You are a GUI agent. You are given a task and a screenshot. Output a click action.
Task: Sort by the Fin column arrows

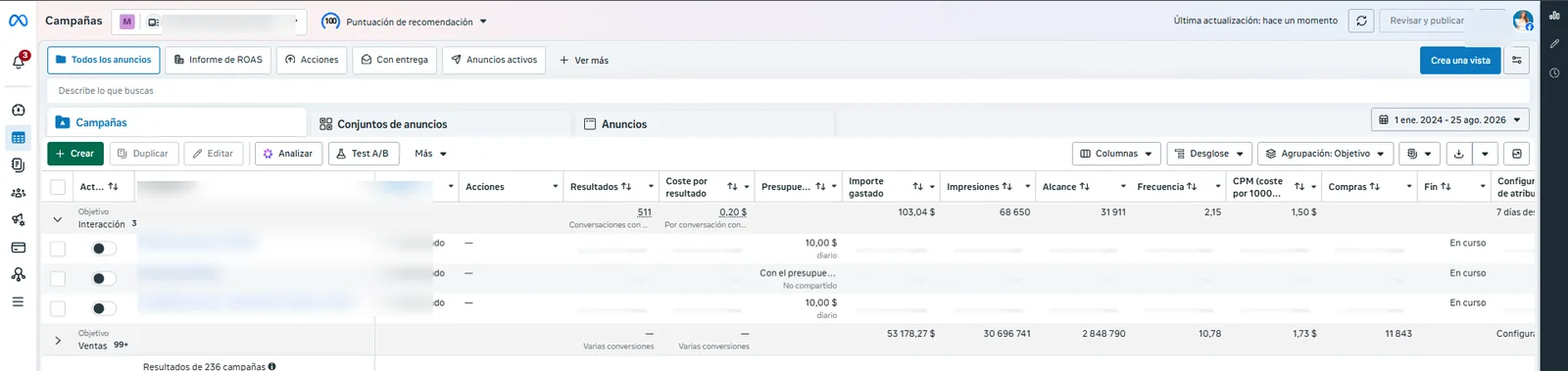[x=1445, y=187]
